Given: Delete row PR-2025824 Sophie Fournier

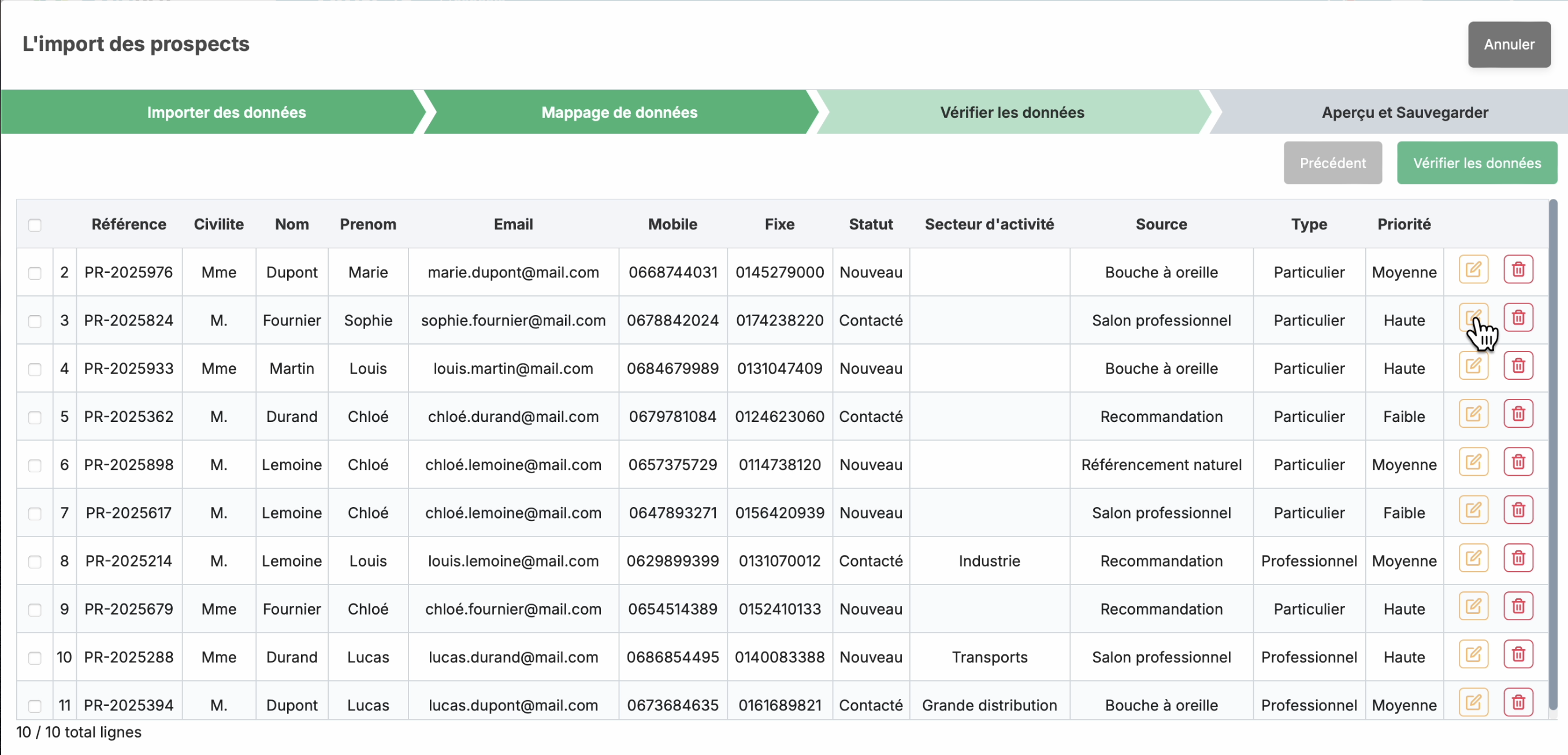Looking at the screenshot, I should point(1518,318).
